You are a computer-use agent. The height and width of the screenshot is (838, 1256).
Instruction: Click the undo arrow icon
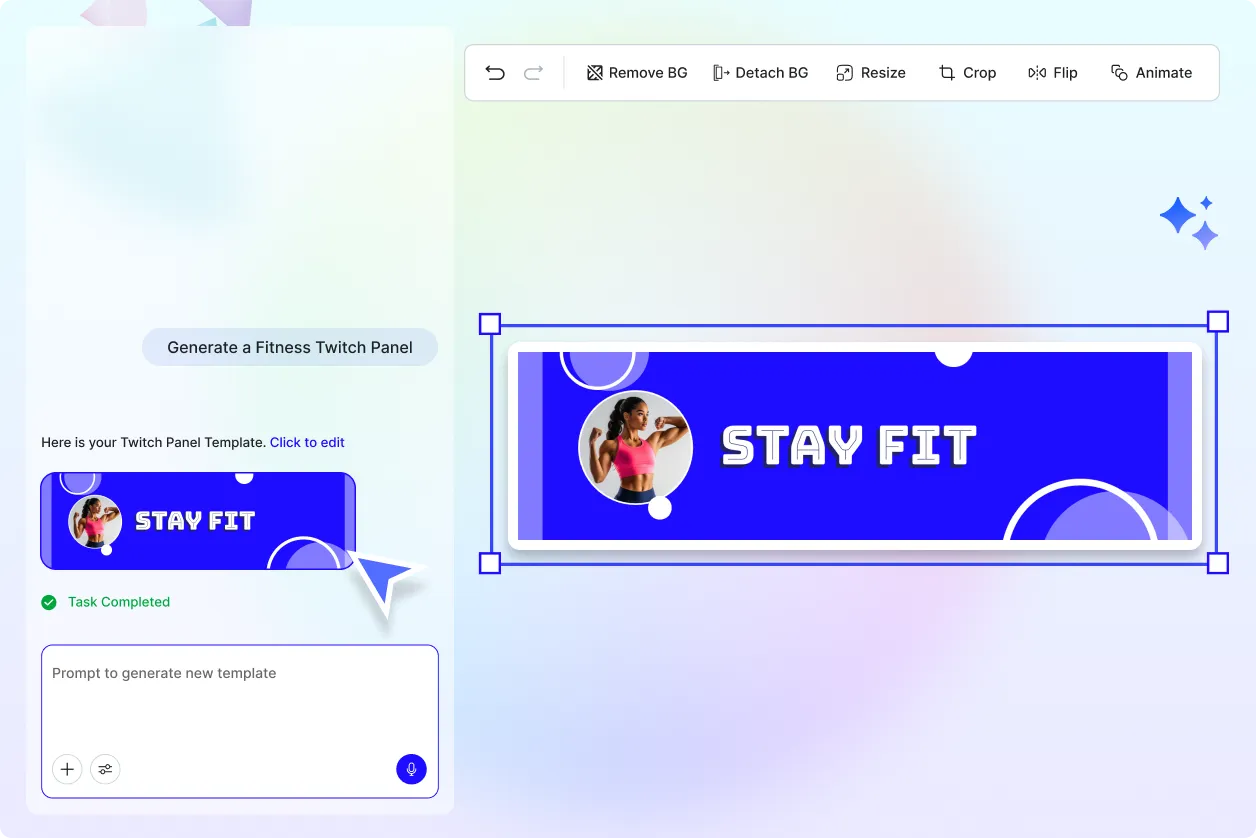tap(495, 72)
